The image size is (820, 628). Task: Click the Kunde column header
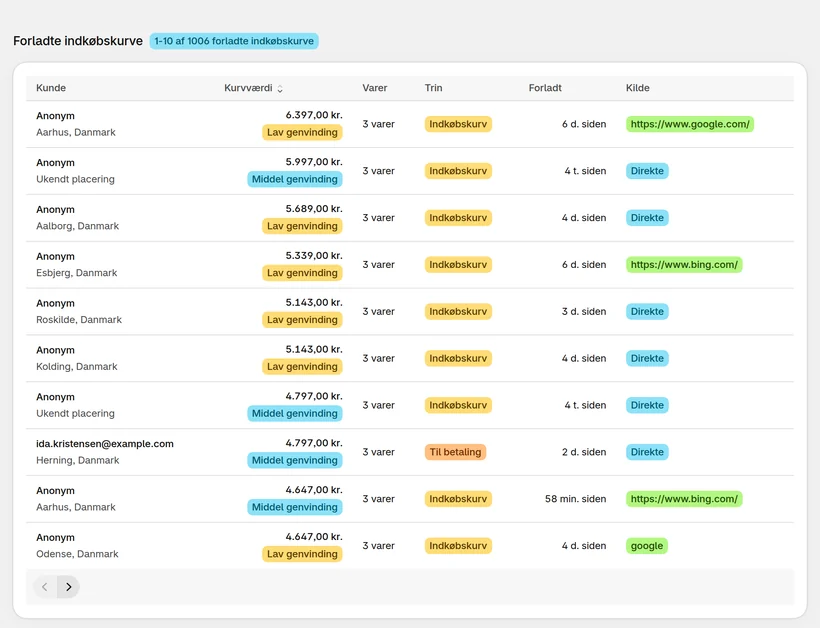click(51, 88)
